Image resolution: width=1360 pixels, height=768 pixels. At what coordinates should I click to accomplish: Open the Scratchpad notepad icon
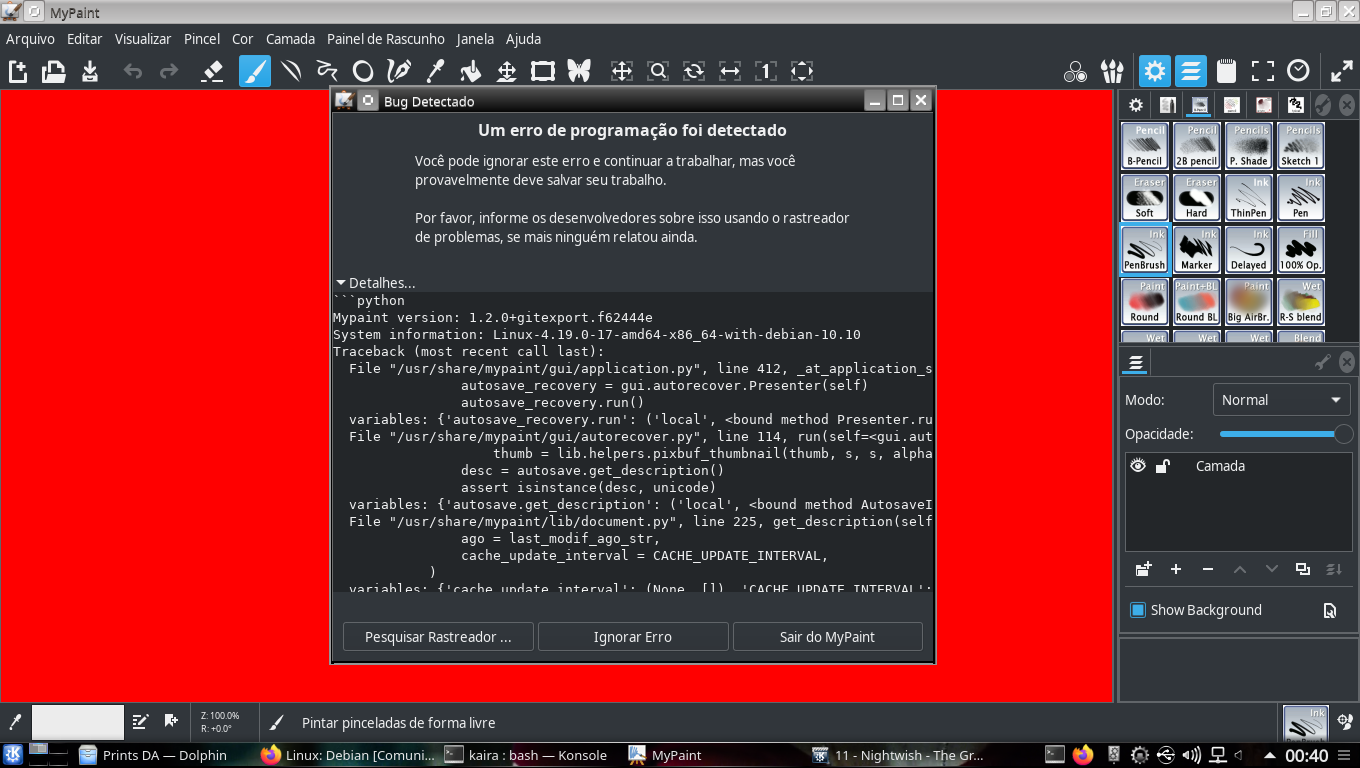(1227, 71)
